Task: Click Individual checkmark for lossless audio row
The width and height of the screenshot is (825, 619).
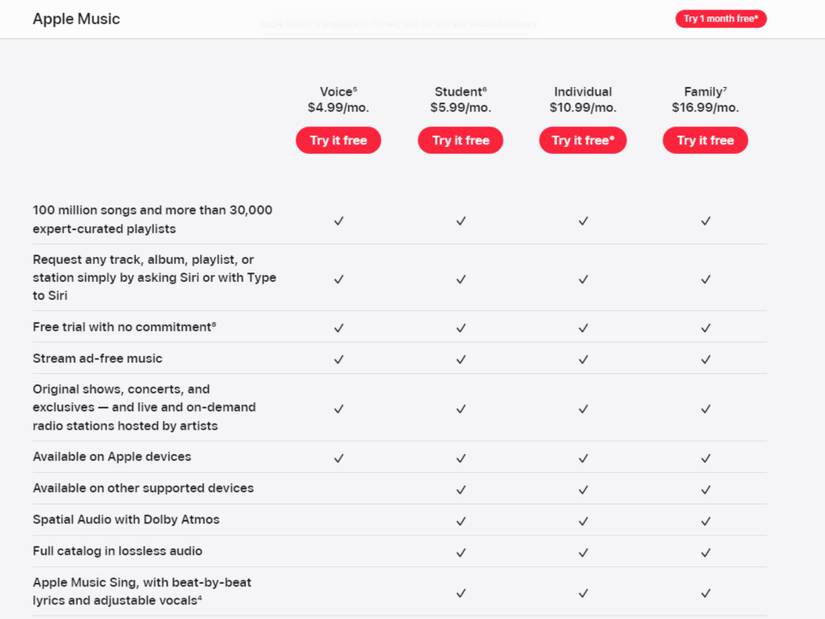Action: (x=583, y=553)
